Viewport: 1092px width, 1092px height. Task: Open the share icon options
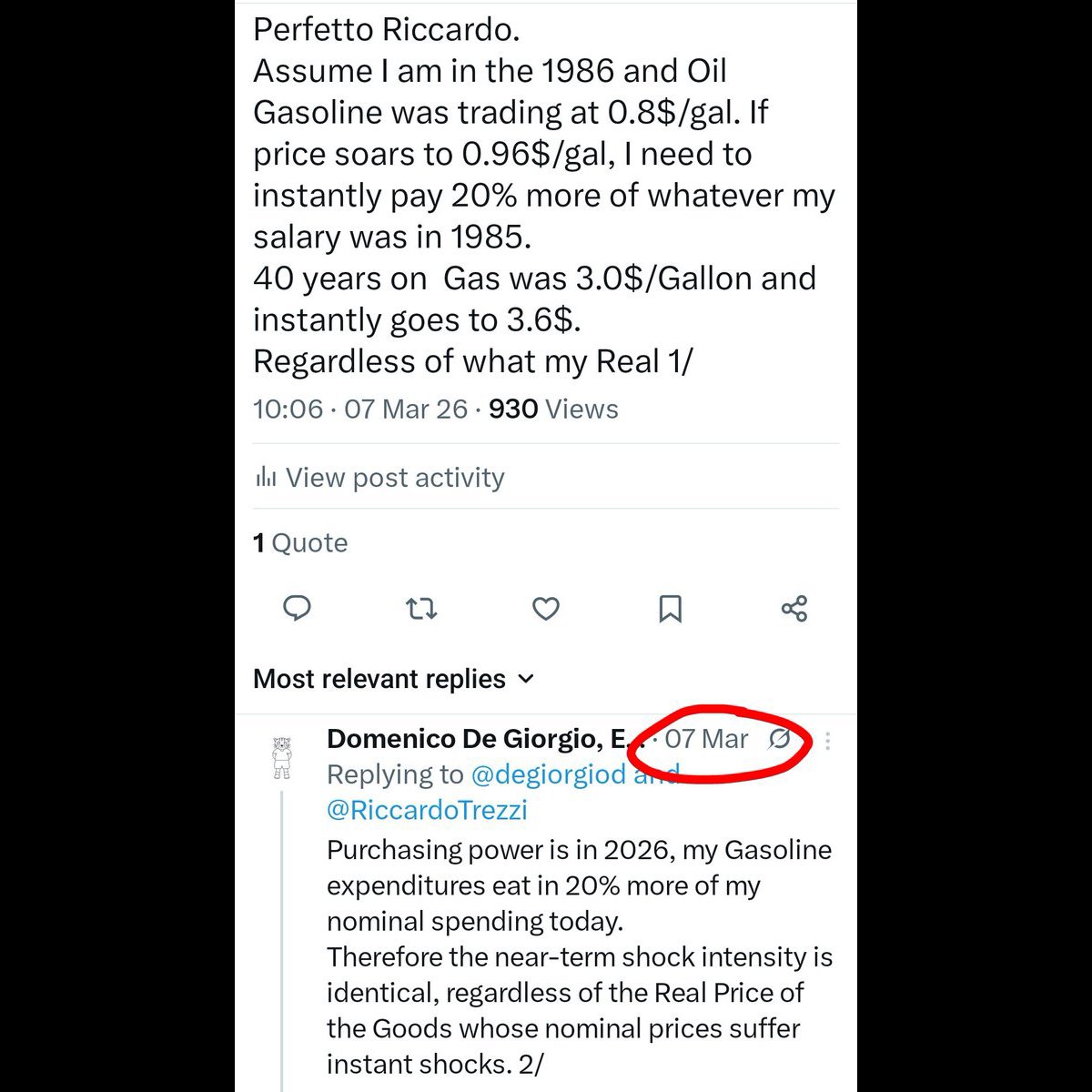click(x=794, y=609)
